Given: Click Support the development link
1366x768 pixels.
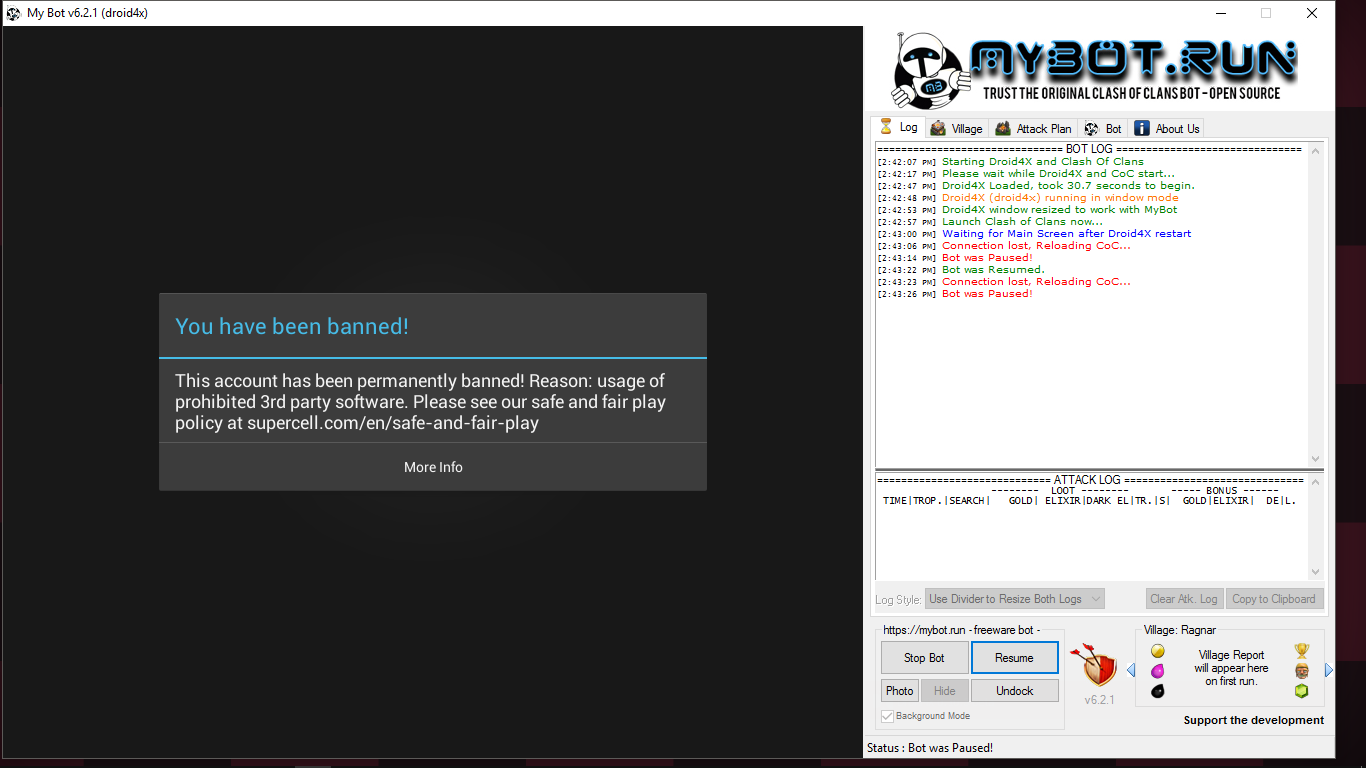Looking at the screenshot, I should tap(1253, 720).
